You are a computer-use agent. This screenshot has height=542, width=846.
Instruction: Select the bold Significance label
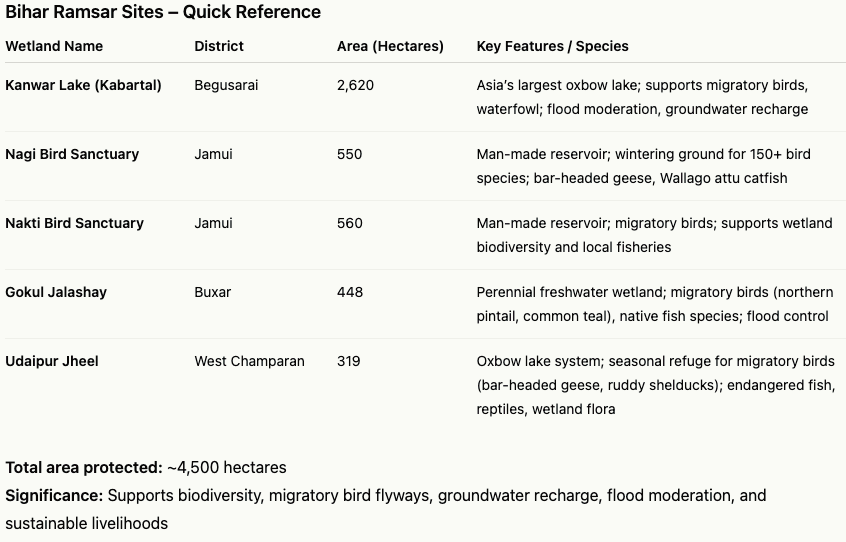pos(54,495)
